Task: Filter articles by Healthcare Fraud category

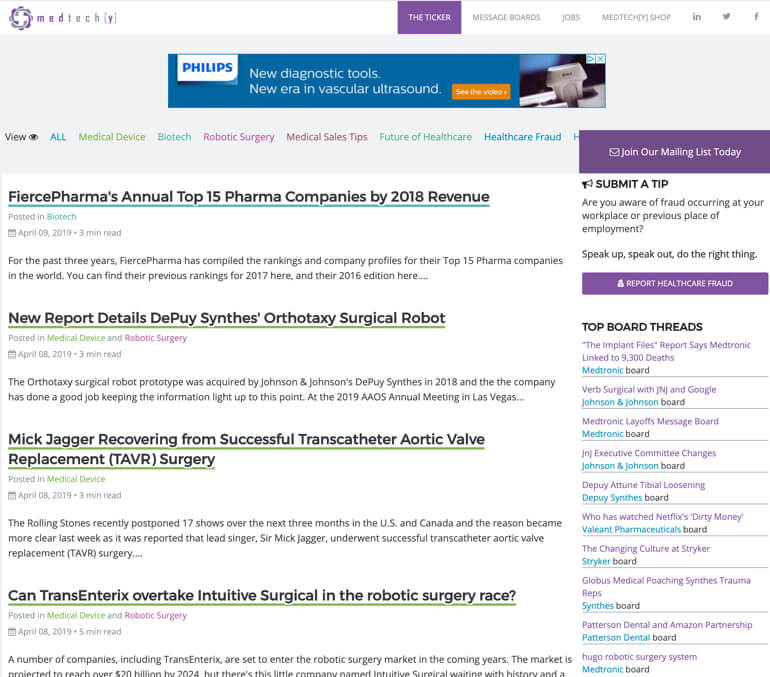Action: [x=522, y=137]
